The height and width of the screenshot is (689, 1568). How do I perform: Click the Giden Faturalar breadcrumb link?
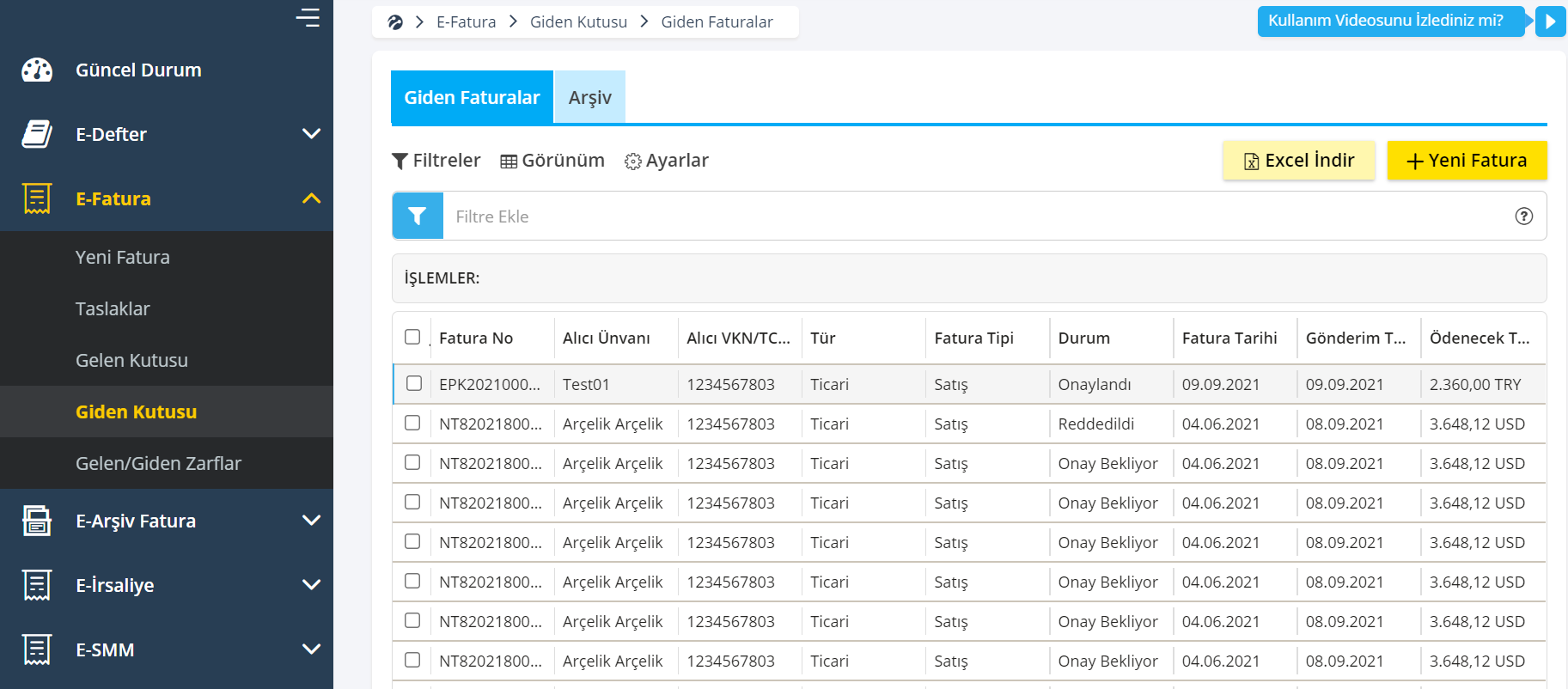[x=717, y=22]
